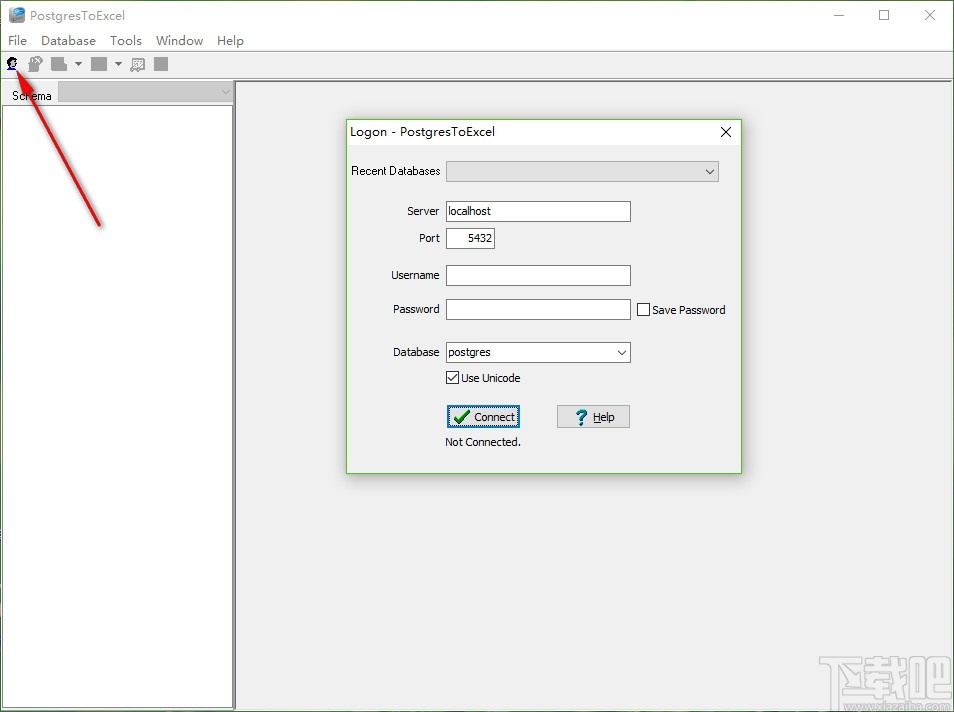The width and height of the screenshot is (954, 712).
Task: Open the Tools menu
Action: (125, 41)
